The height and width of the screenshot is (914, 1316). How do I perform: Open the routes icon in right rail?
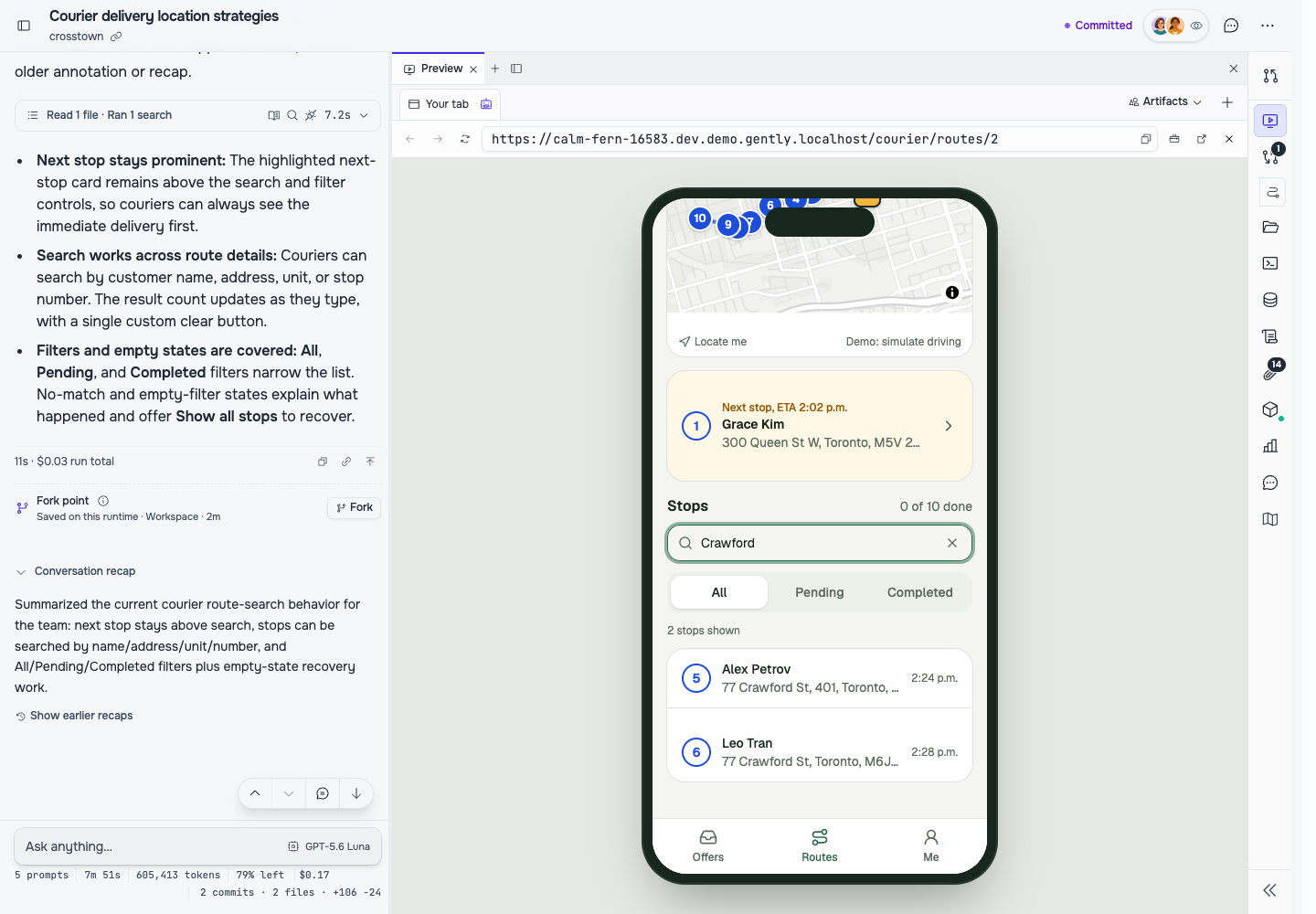click(x=1270, y=192)
